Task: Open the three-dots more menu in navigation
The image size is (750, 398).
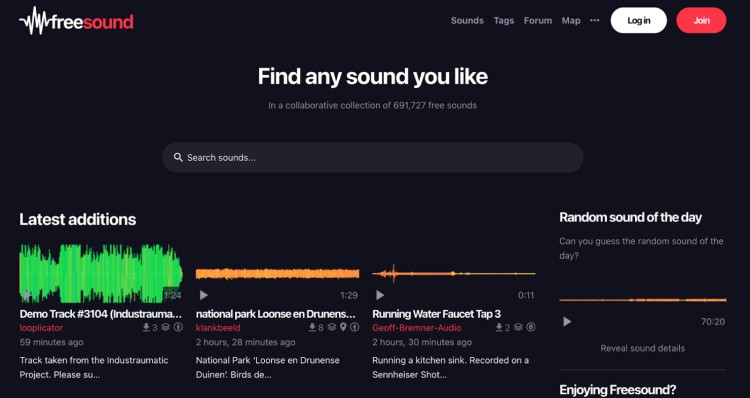Action: pyautogui.click(x=595, y=21)
